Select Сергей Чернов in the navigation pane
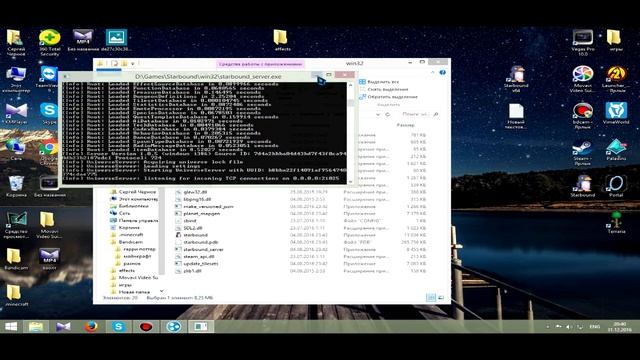640x360 pixels. (133, 192)
